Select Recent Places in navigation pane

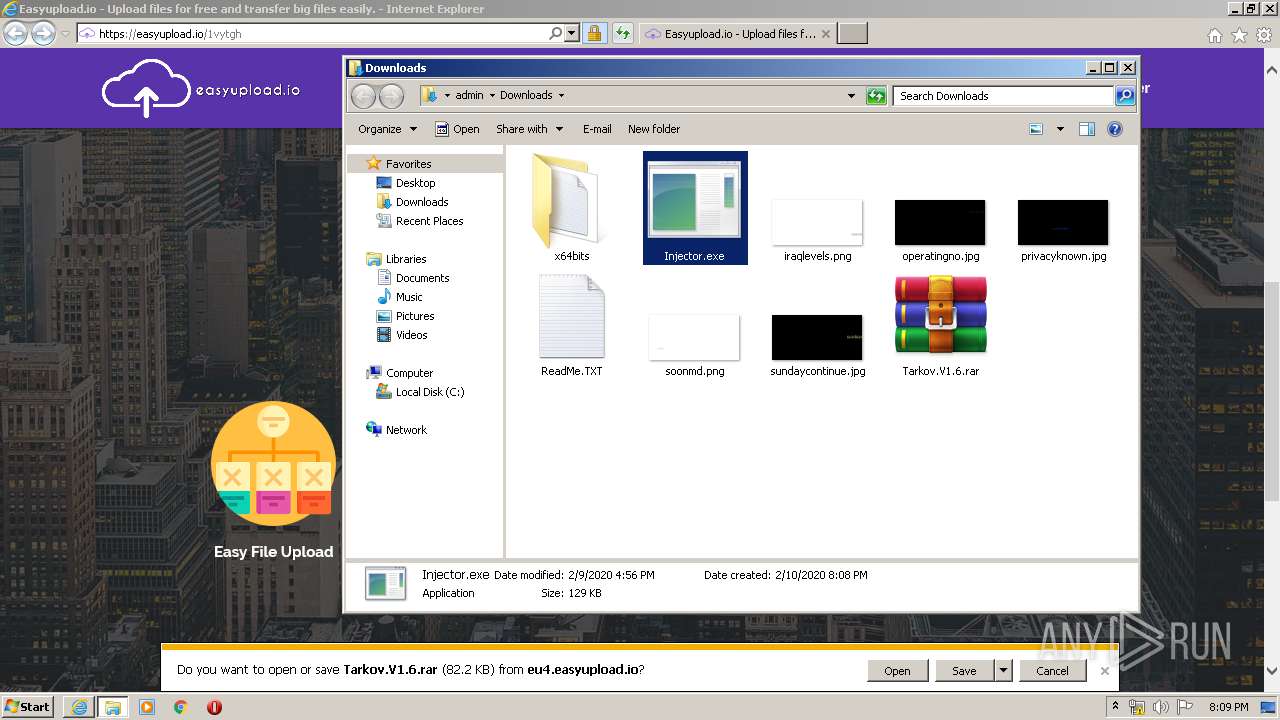point(429,221)
